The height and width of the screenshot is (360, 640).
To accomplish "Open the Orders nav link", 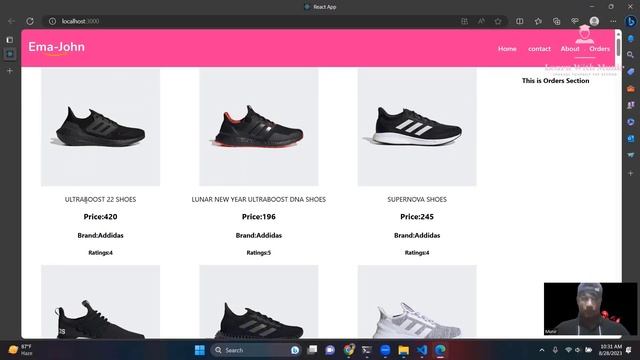I will [599, 49].
